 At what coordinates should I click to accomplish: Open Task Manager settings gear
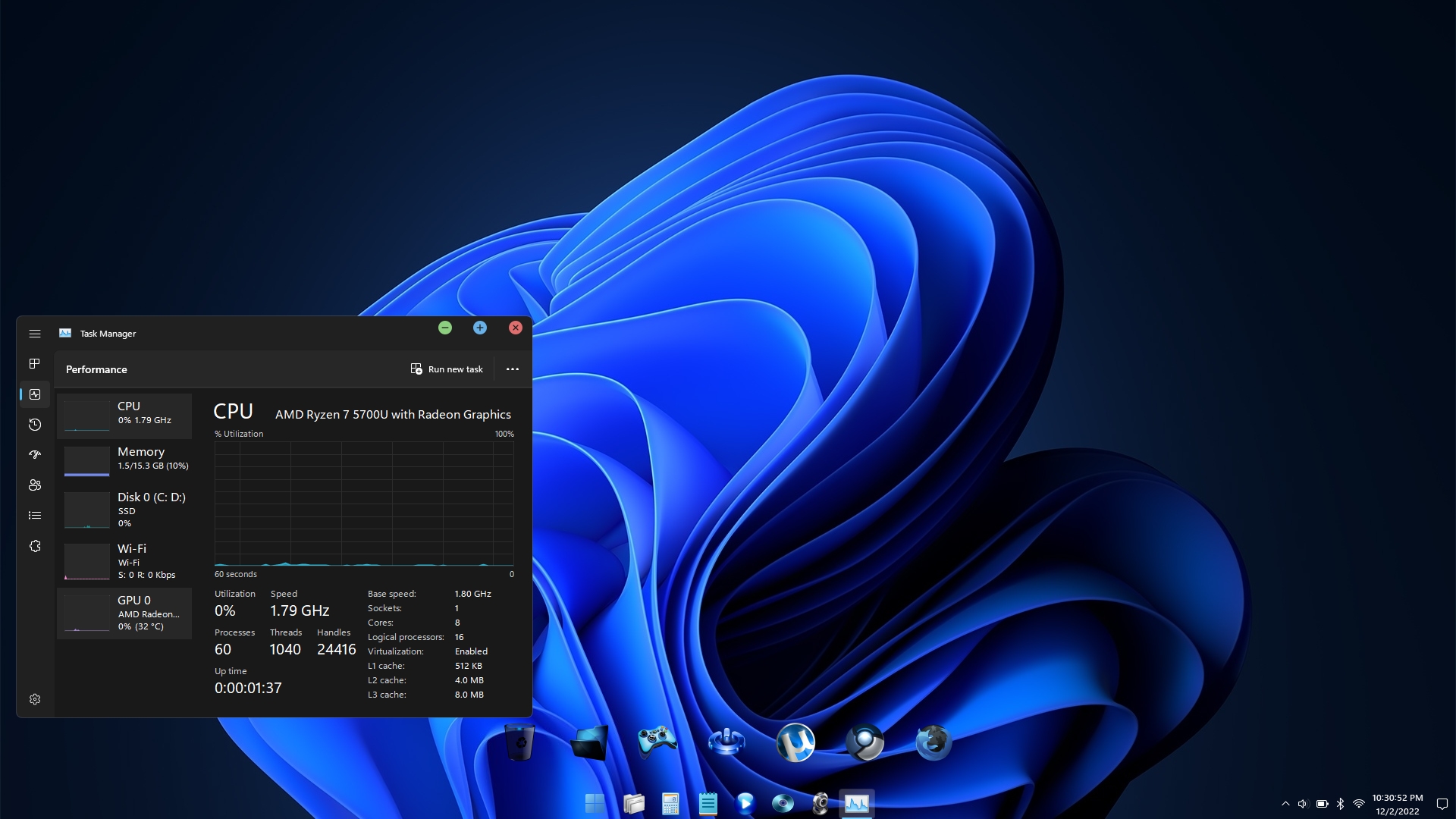[x=35, y=699]
